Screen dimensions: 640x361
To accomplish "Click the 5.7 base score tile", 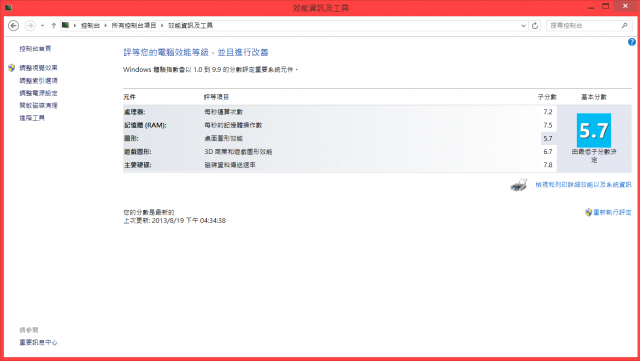I will 594,130.
